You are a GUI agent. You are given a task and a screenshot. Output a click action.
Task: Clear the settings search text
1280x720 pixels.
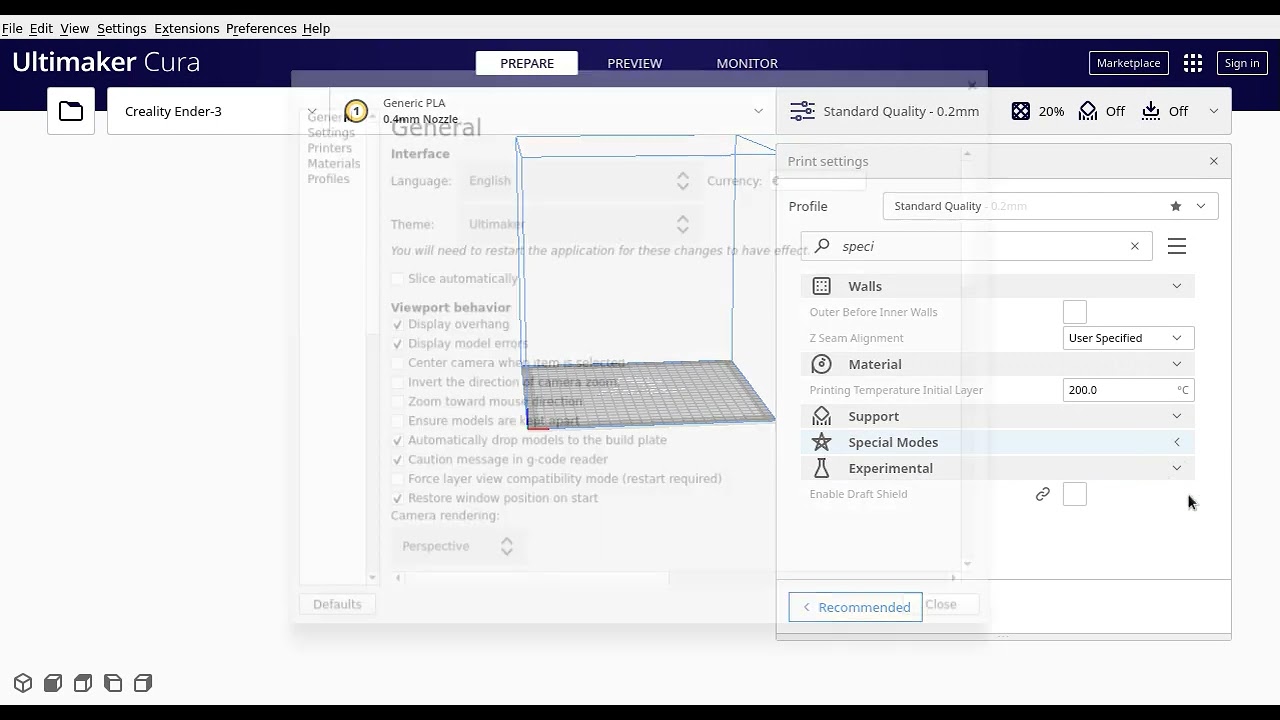(x=1135, y=246)
